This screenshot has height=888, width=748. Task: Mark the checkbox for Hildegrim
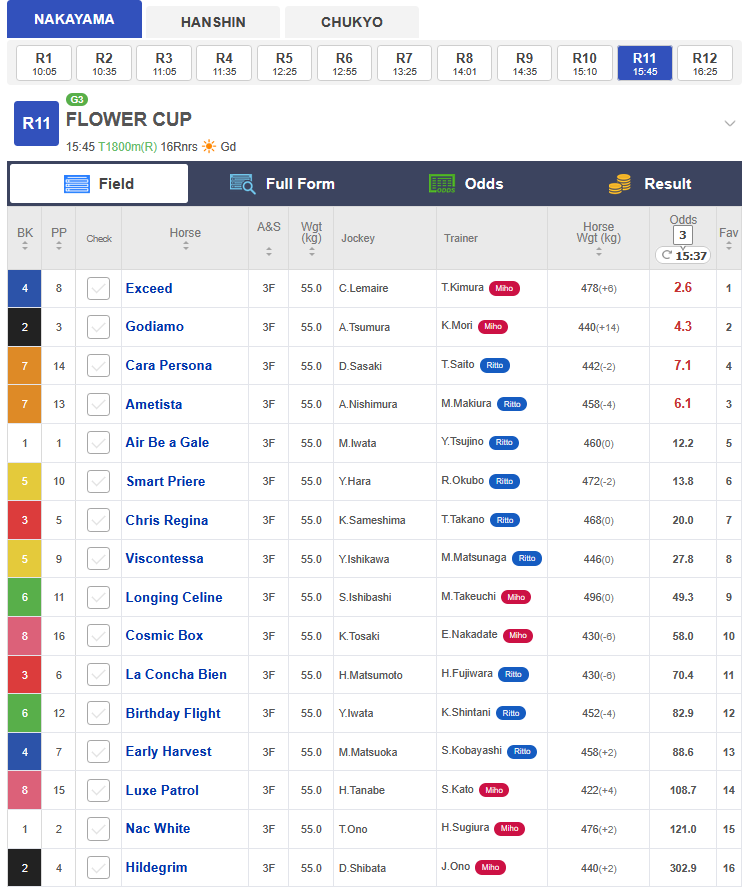pyautogui.click(x=99, y=868)
